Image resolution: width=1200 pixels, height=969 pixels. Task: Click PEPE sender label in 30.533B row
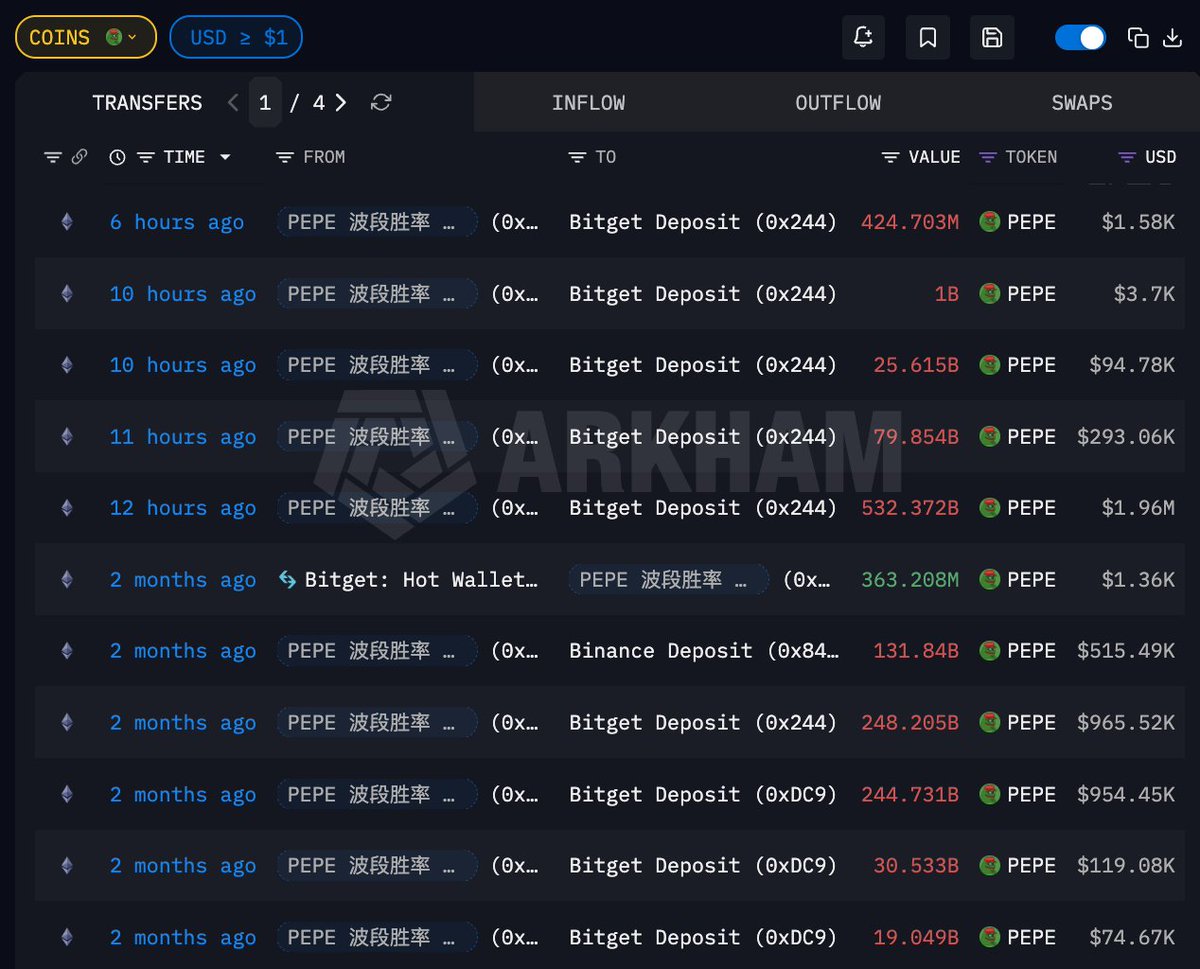tap(377, 866)
